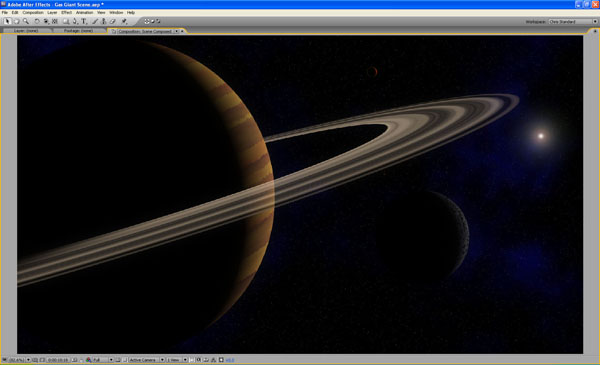Image resolution: width=600 pixels, height=365 pixels.
Task: Select the Hand tool
Action: coord(16,21)
